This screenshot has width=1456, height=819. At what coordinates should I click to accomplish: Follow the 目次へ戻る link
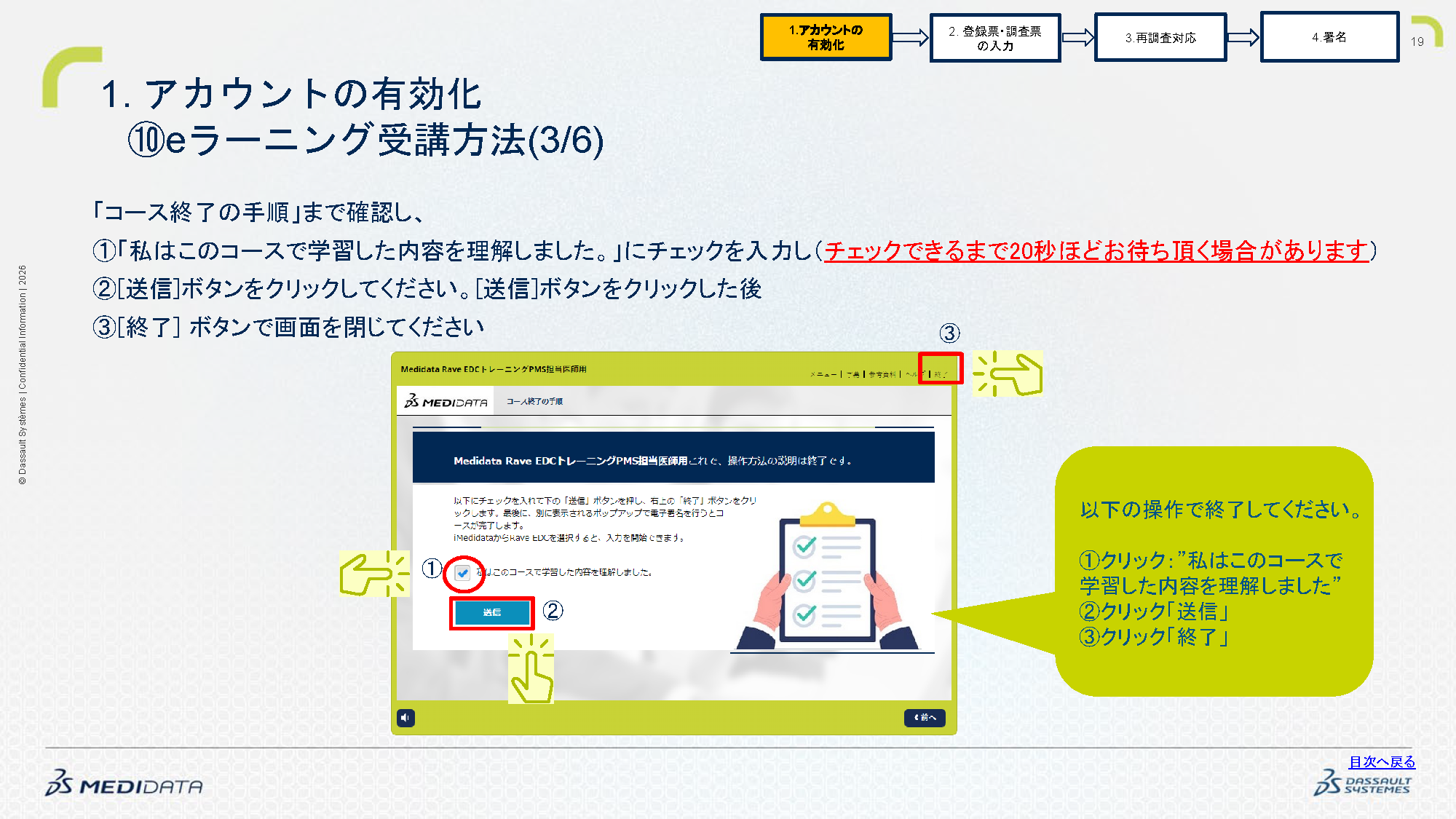coord(1382,761)
